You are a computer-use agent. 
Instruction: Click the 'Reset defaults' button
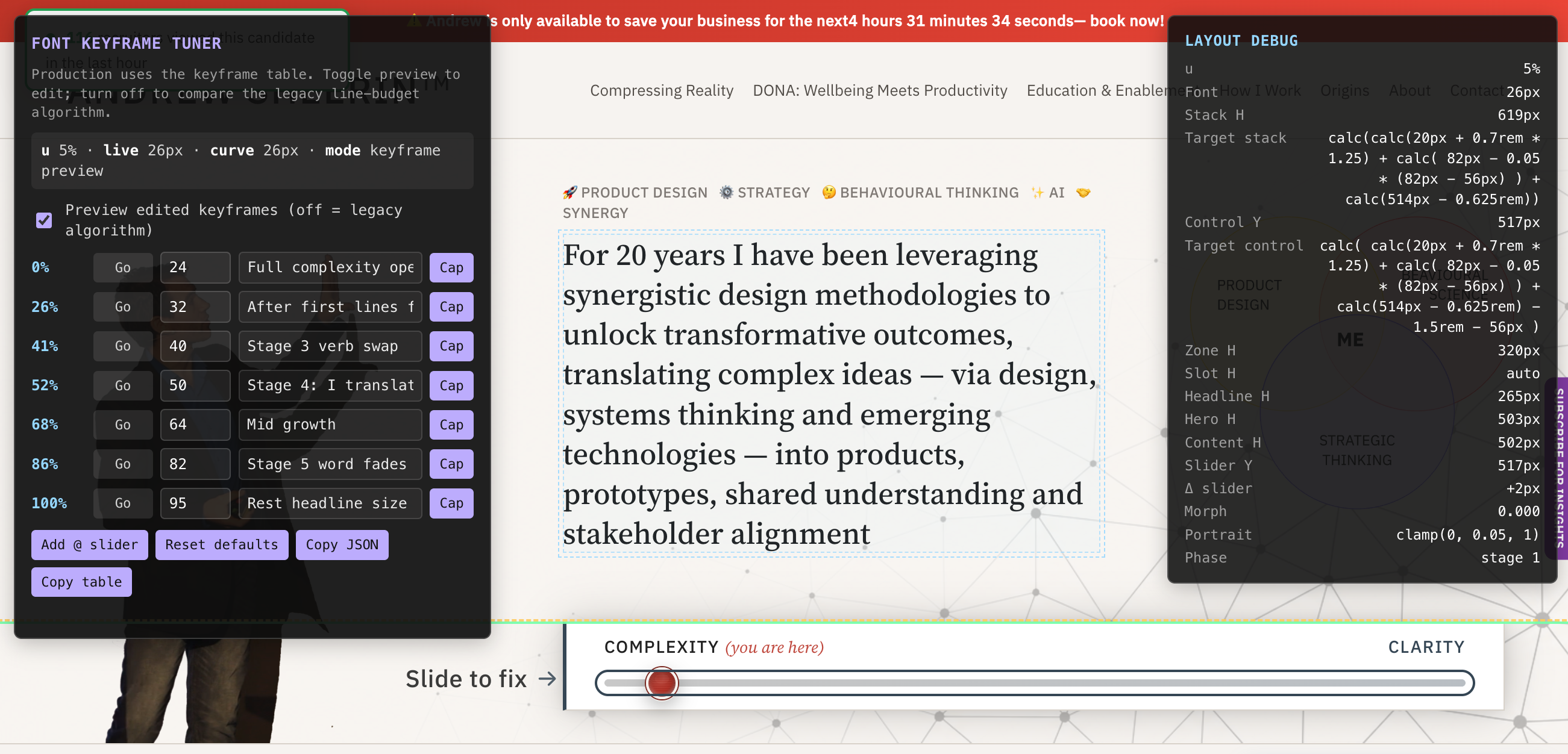222,544
